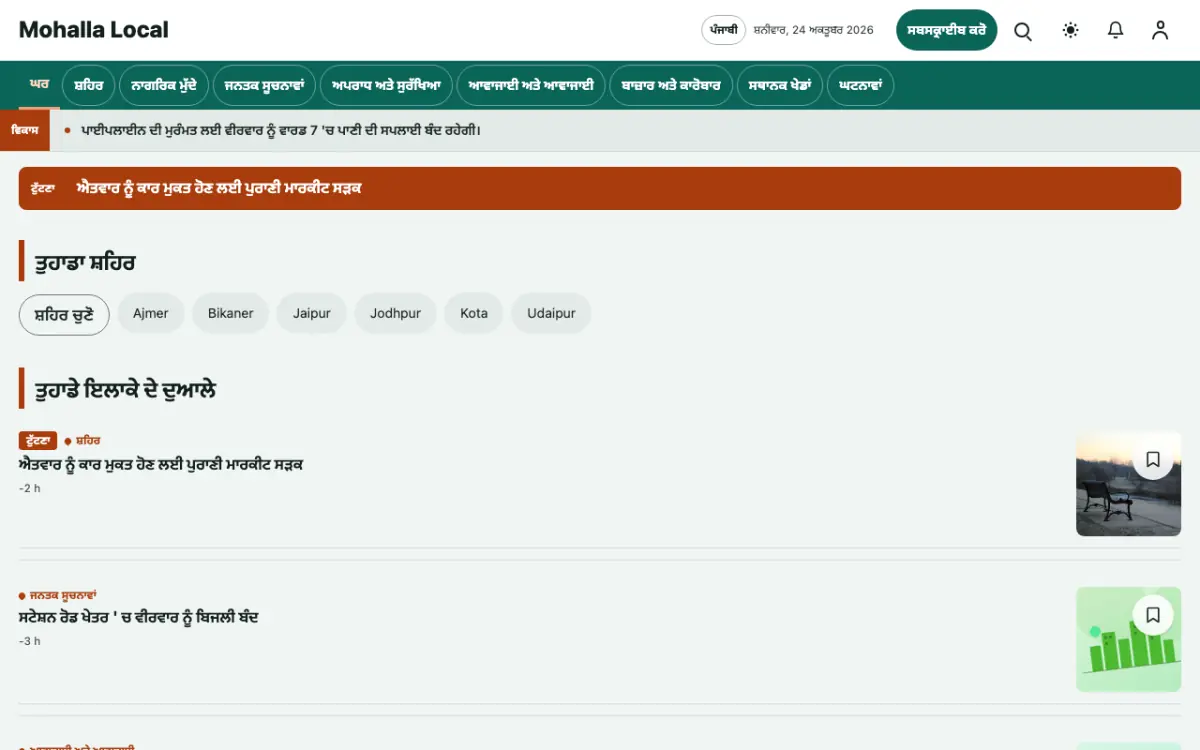Open the user account icon
Screen dimensions: 1200x750
1160,30
